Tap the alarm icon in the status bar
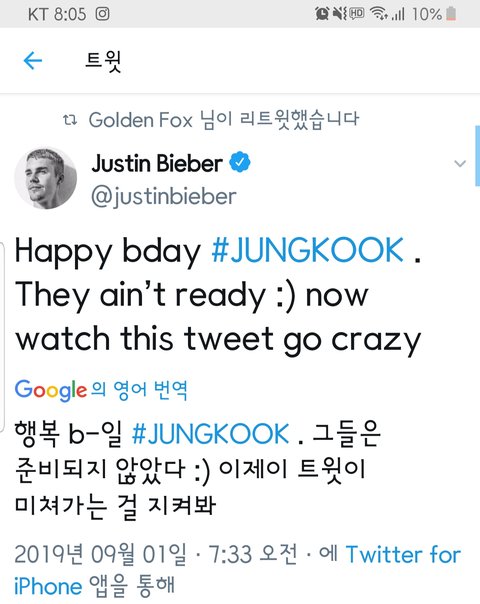Screen dimensions: 480x604 pyautogui.click(x=322, y=14)
